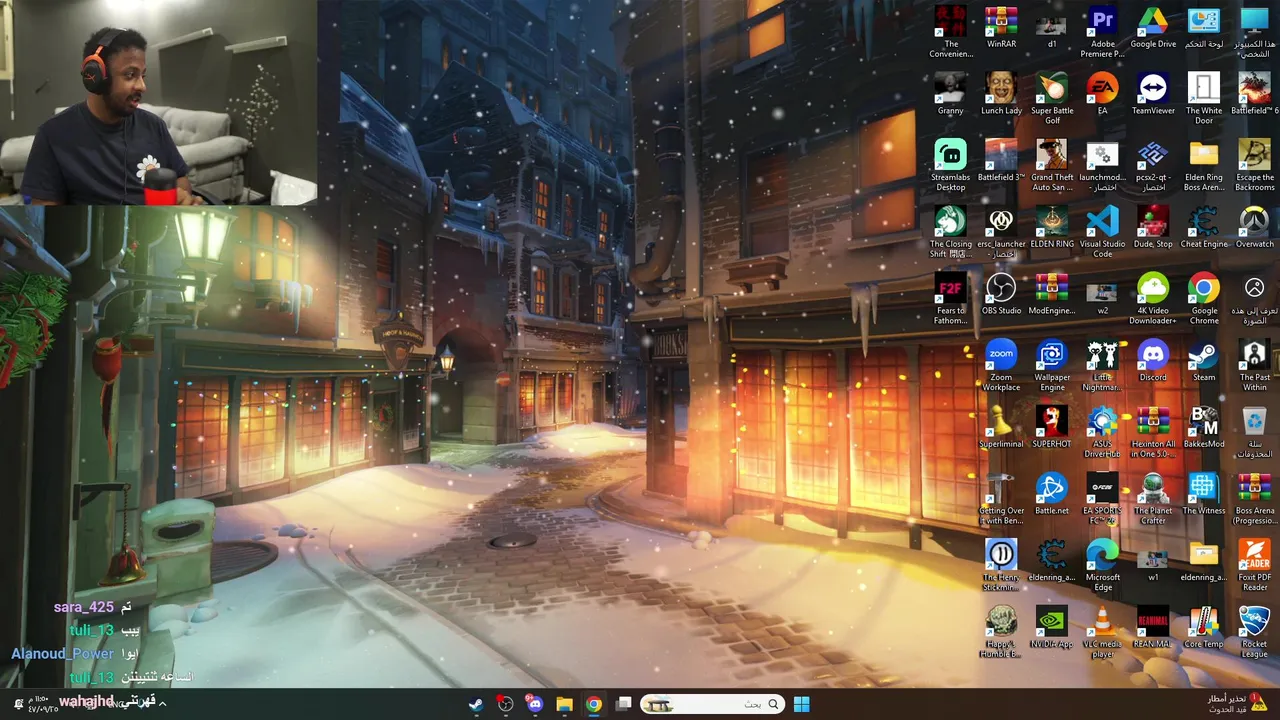The image size is (1280, 720).
Task: Open the Elden Ring Boss Arena folder
Action: point(1204,165)
